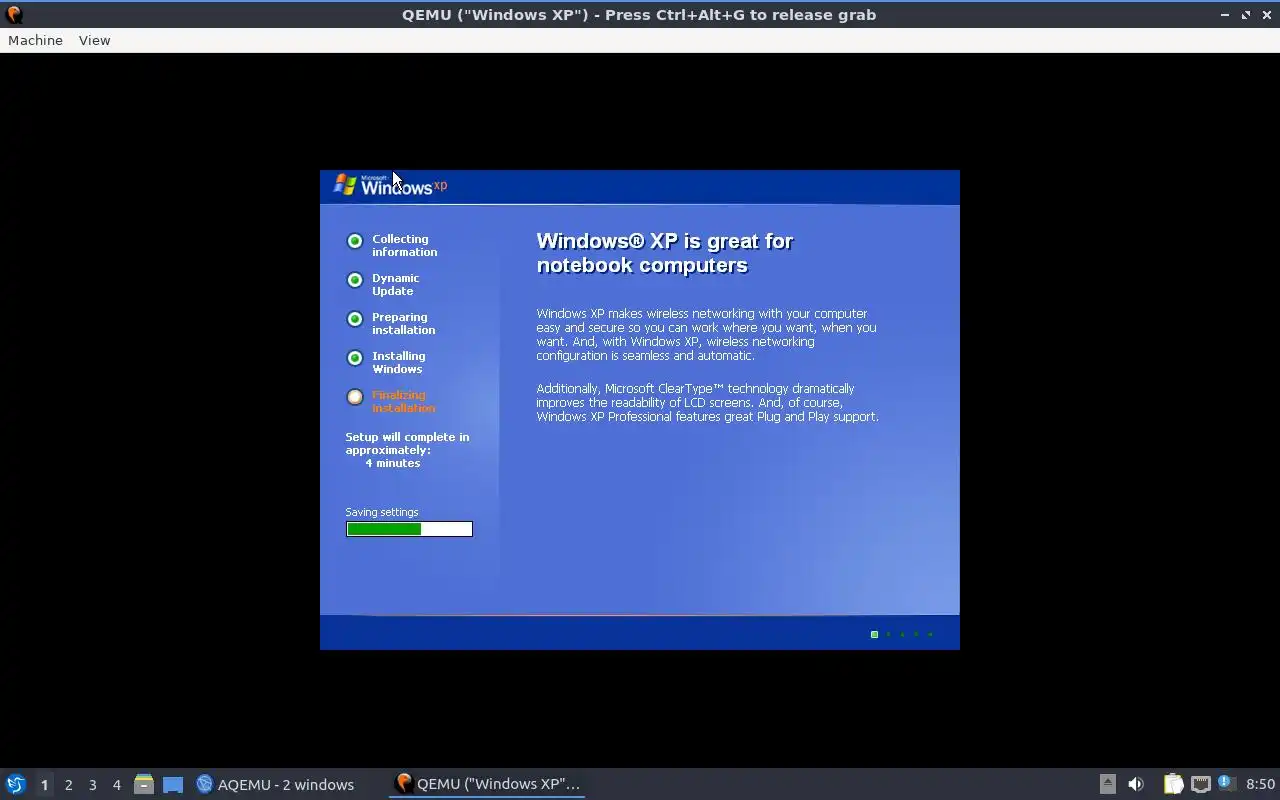Click the Windows XP flag logo
Viewport: 1280px width, 800px height.
pos(345,184)
